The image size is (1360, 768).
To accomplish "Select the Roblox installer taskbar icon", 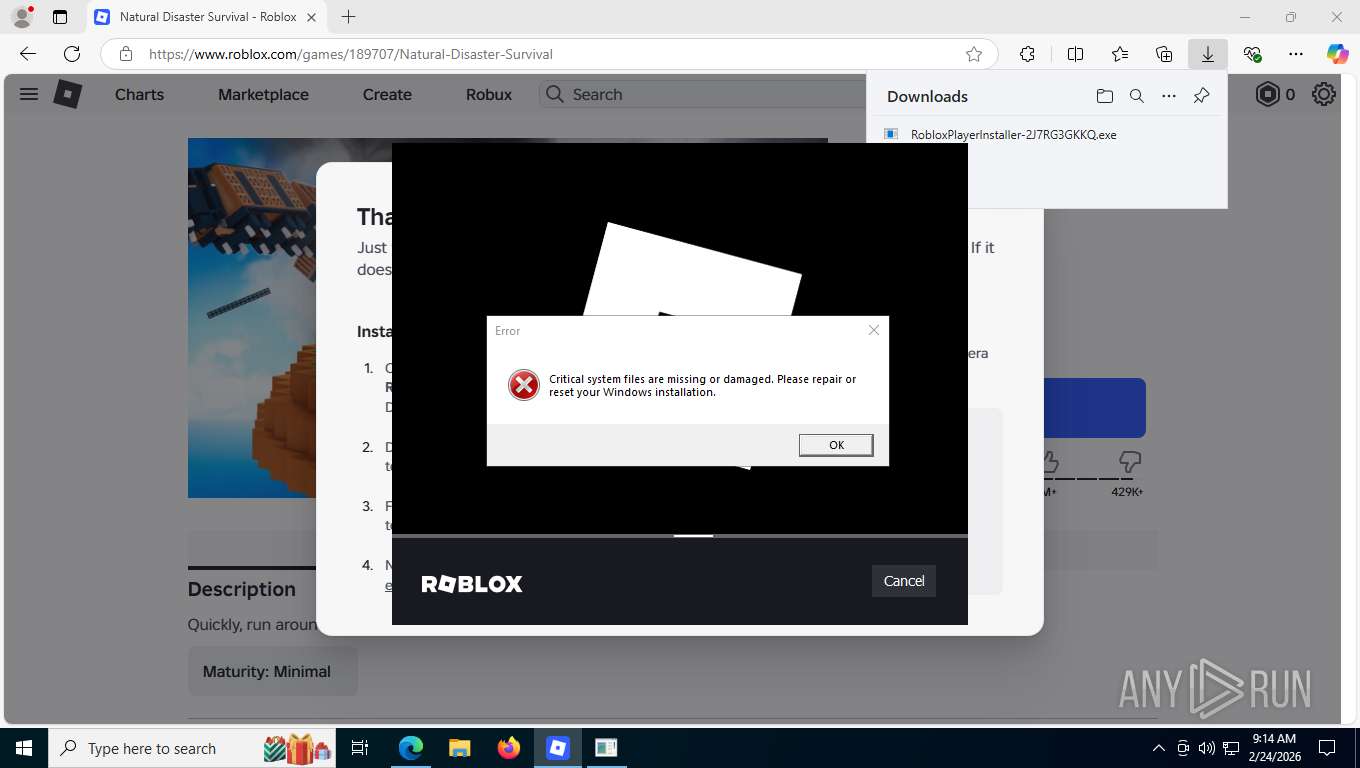I will 558,748.
